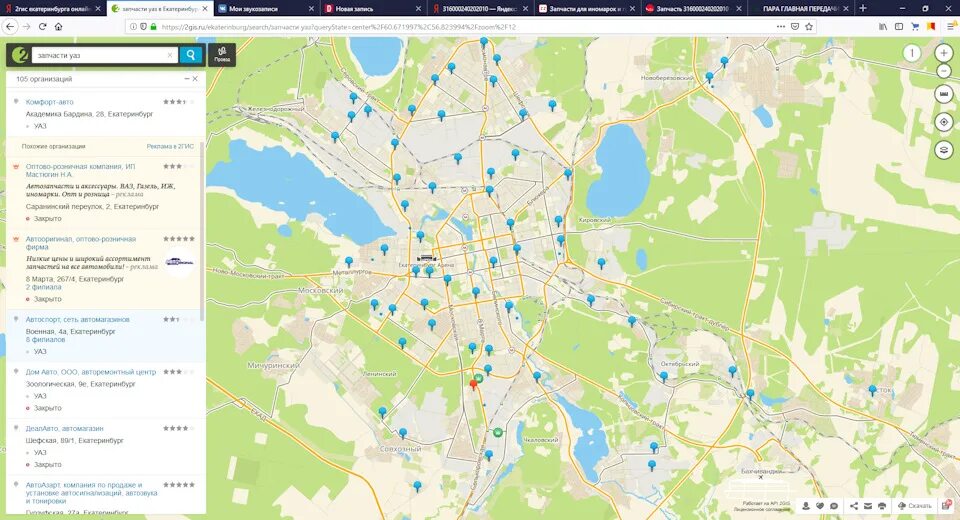The width and height of the screenshot is (960, 520).
Task: Click the 2GIS logo in the search bar
Action: tap(20, 55)
